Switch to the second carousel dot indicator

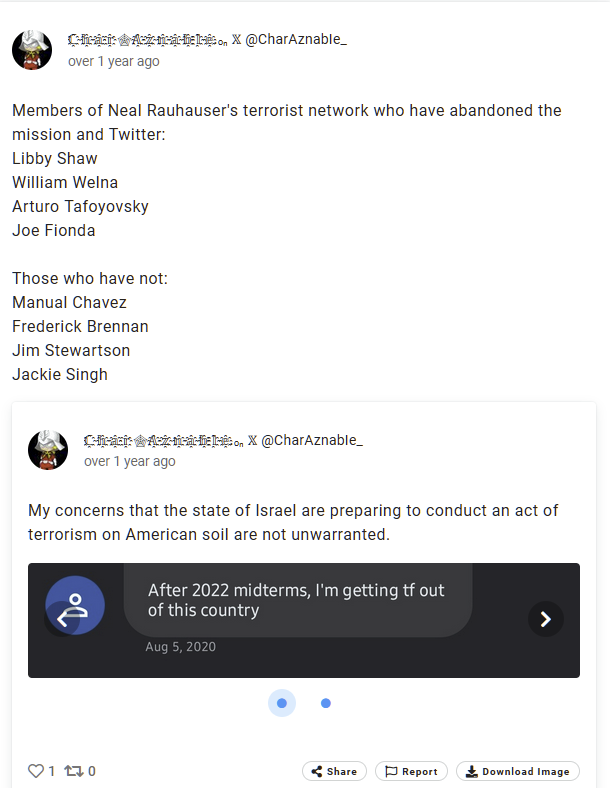pos(326,703)
